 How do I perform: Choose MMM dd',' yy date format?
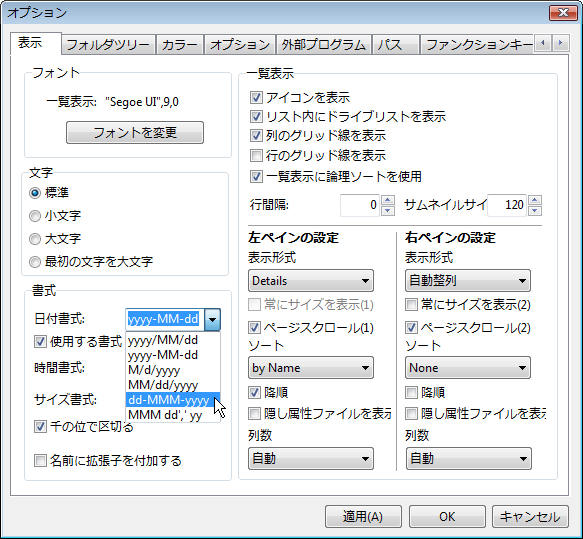coord(173,414)
